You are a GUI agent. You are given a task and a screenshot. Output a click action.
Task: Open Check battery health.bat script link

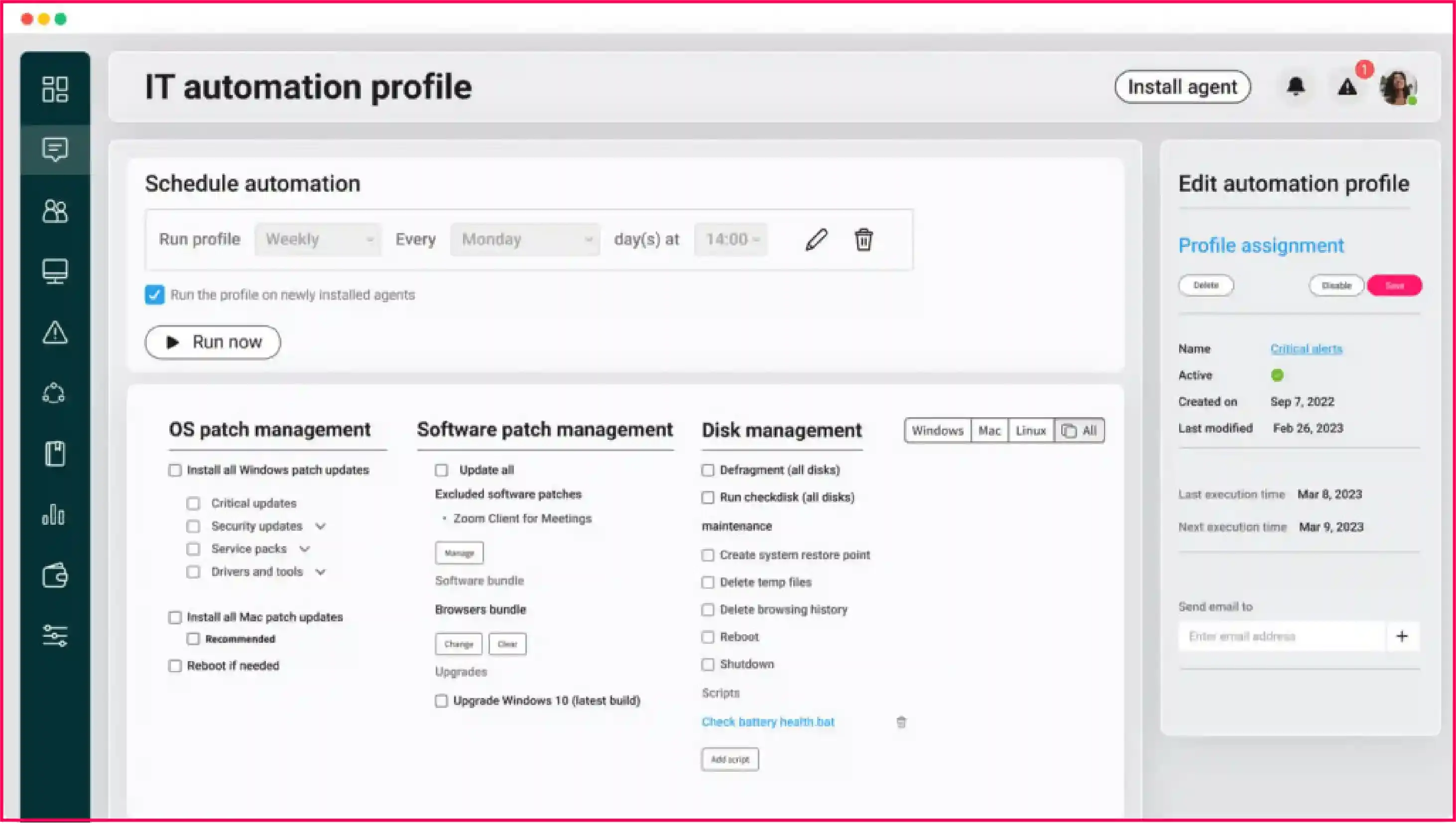(768, 722)
